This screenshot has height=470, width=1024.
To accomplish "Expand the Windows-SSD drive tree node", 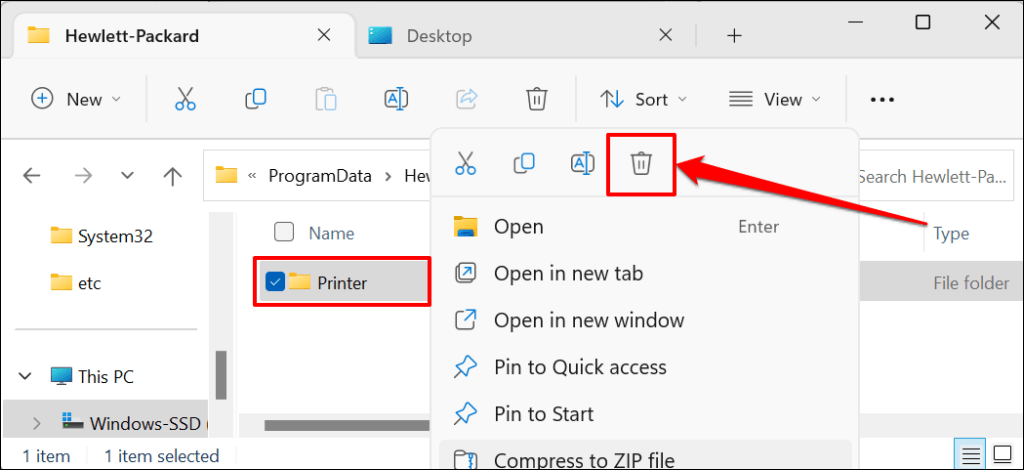I will click(x=37, y=423).
